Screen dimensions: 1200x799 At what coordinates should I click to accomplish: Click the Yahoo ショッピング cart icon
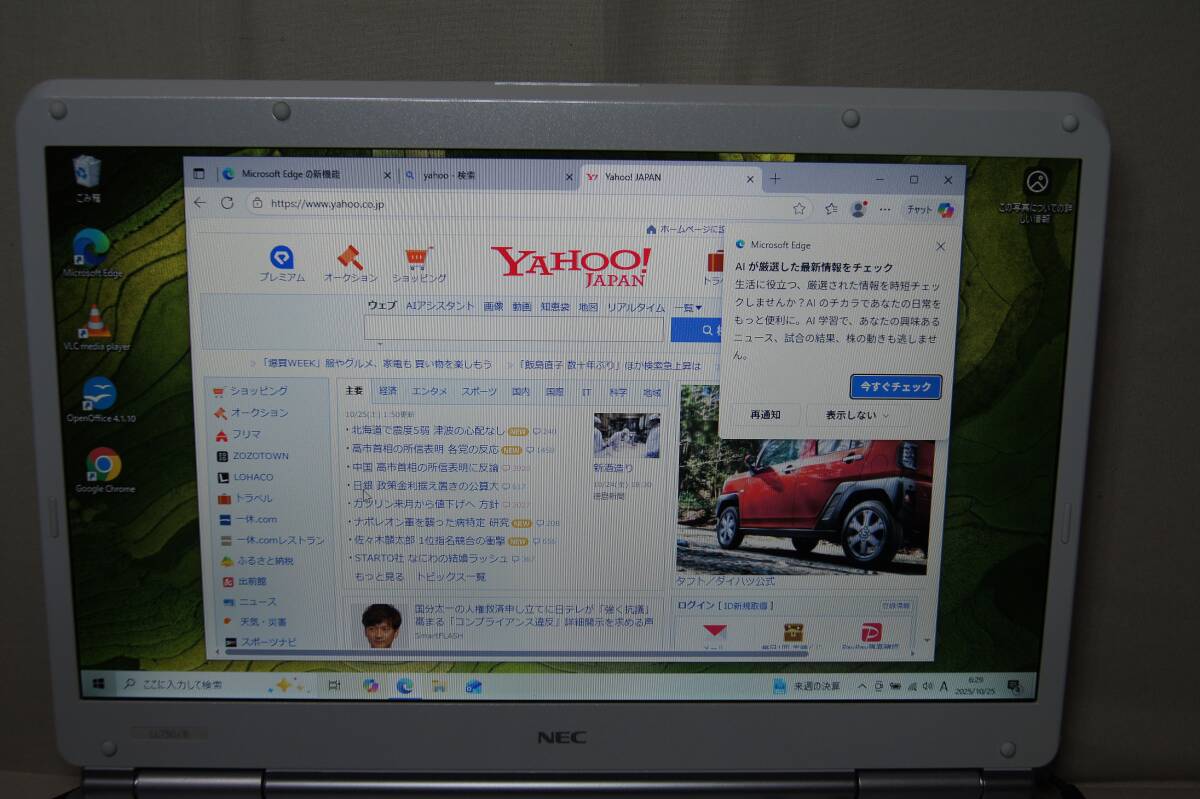[419, 266]
